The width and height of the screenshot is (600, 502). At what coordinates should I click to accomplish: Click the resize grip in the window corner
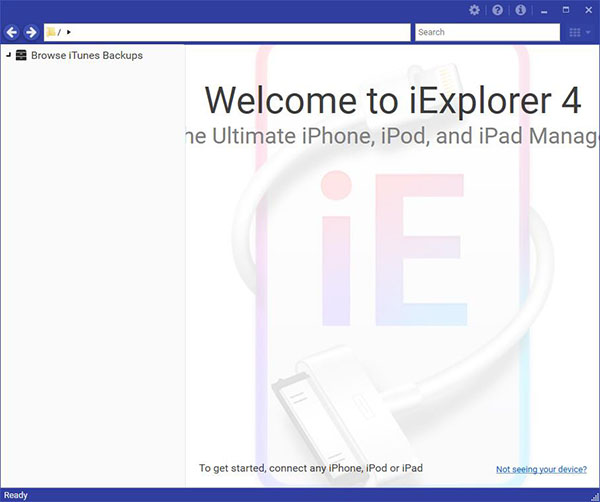[595, 497]
